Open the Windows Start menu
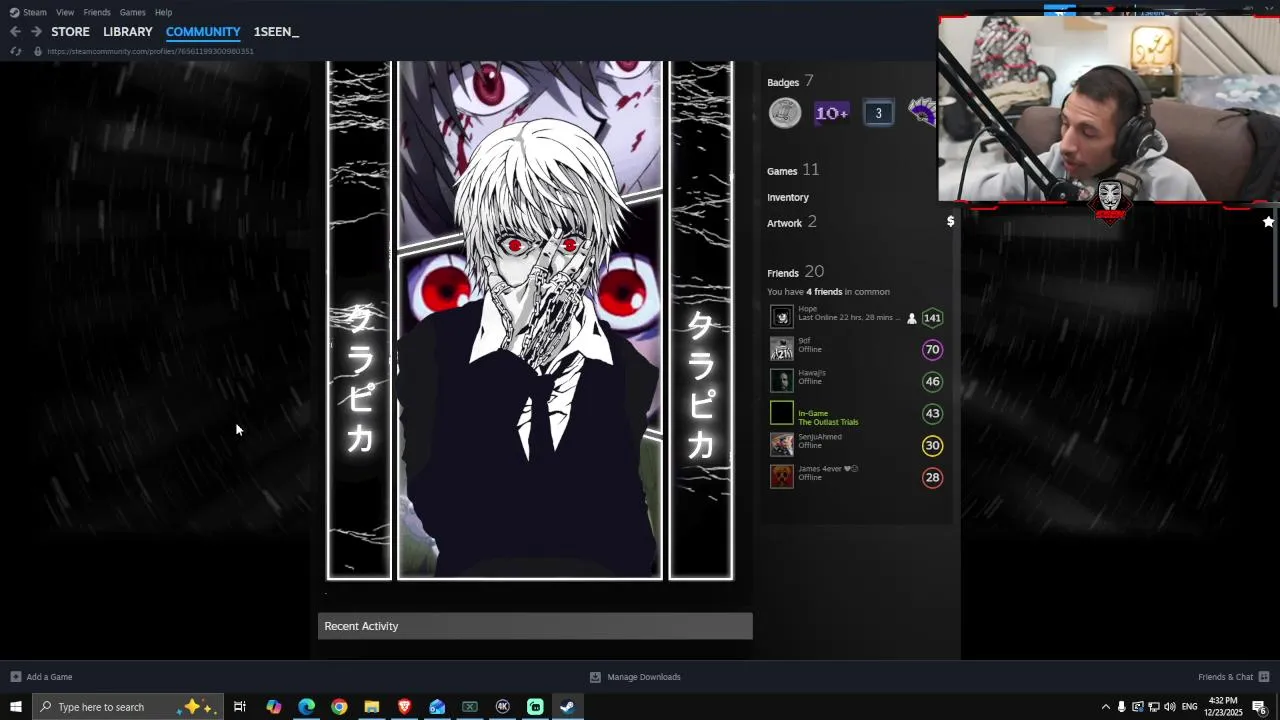This screenshot has width=1280, height=720. 16,707
